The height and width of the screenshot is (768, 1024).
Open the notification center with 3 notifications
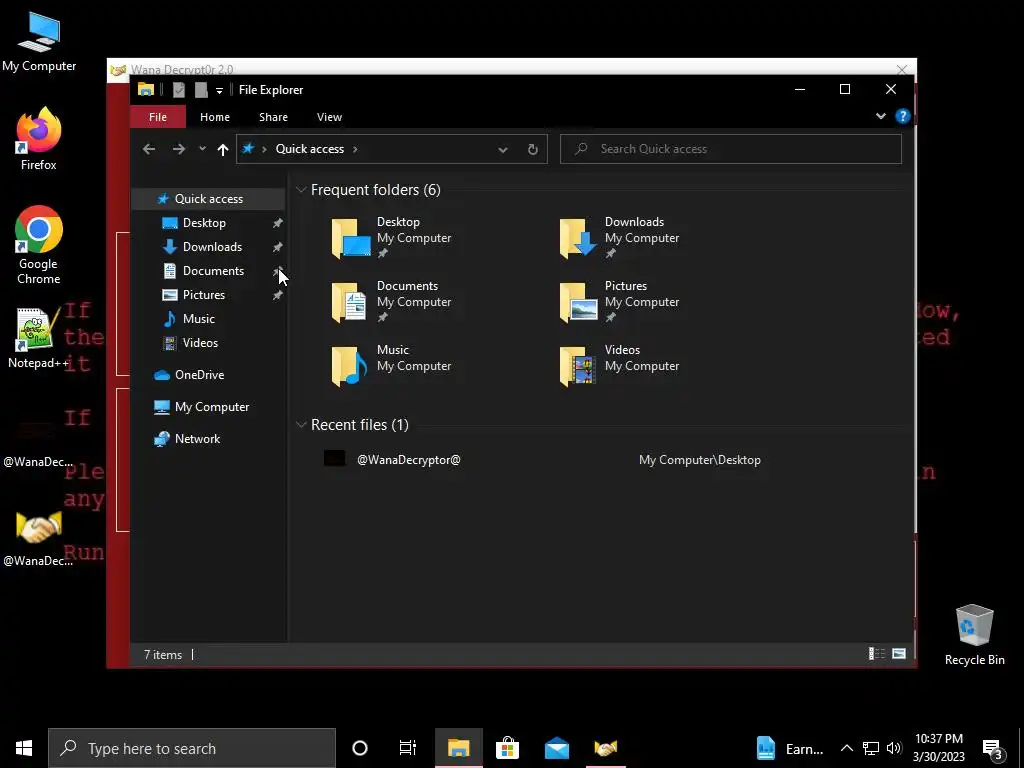click(x=993, y=749)
